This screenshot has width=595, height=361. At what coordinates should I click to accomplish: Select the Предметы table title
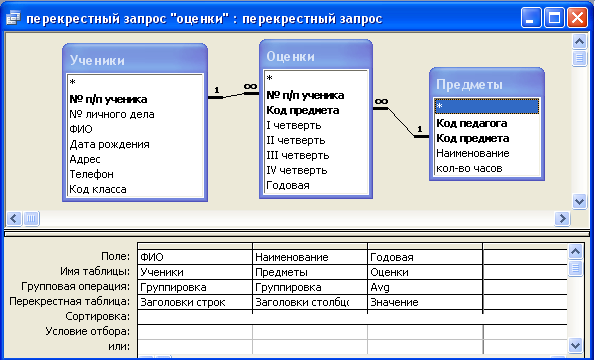click(x=469, y=84)
